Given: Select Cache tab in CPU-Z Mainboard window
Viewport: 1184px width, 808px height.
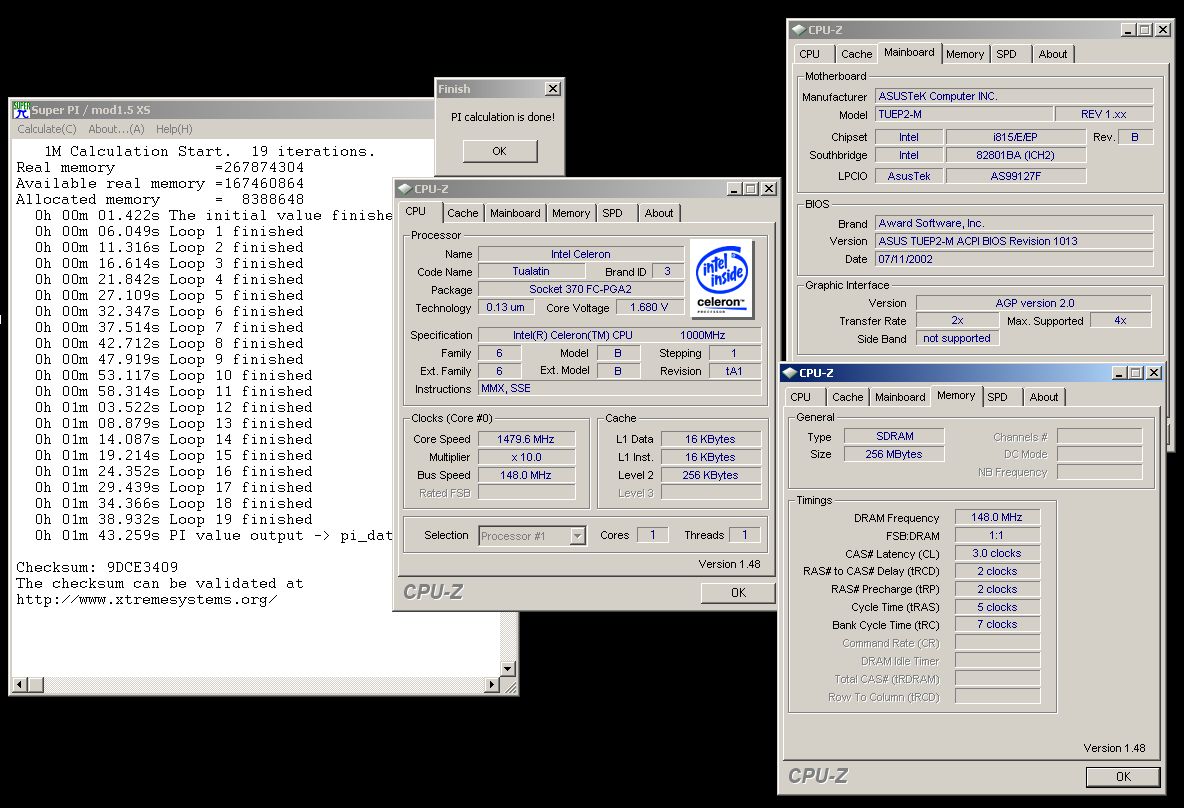Looking at the screenshot, I should pyautogui.click(x=856, y=54).
